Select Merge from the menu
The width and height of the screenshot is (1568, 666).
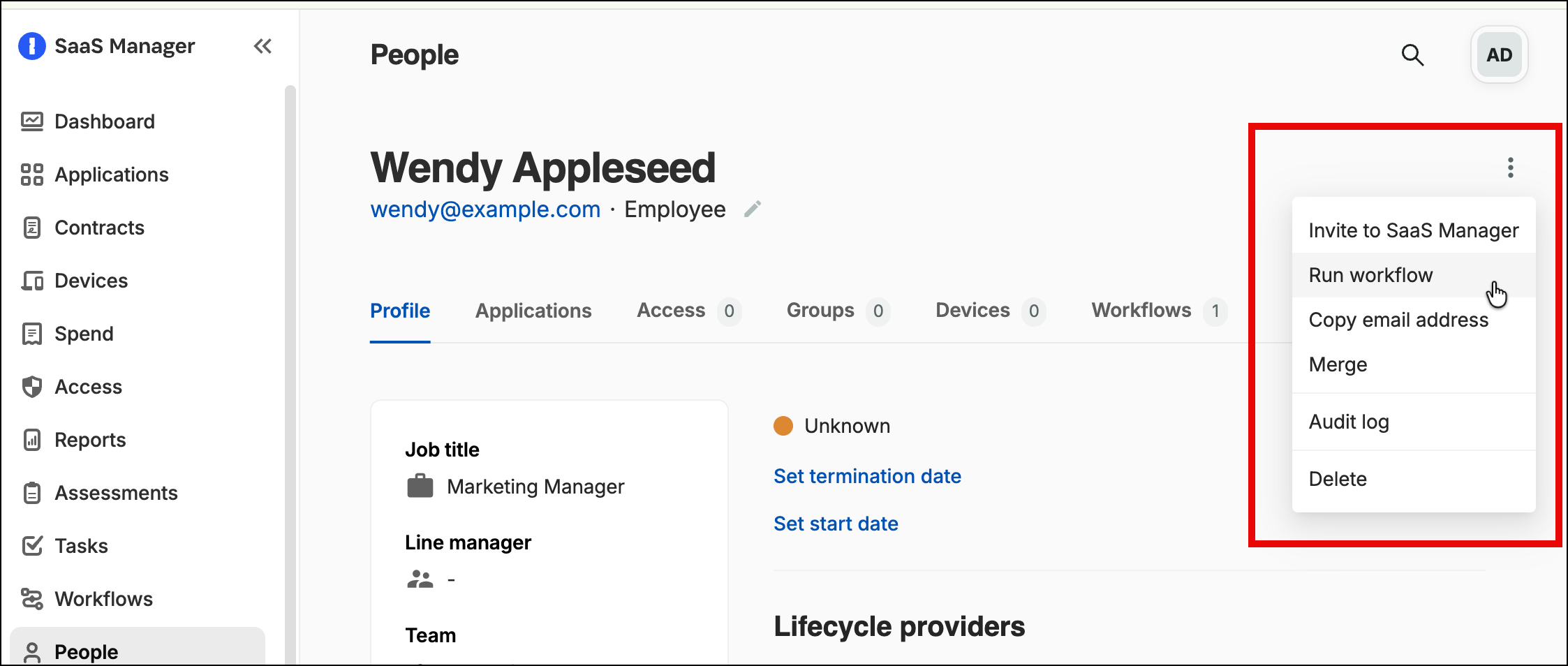[1414, 364]
